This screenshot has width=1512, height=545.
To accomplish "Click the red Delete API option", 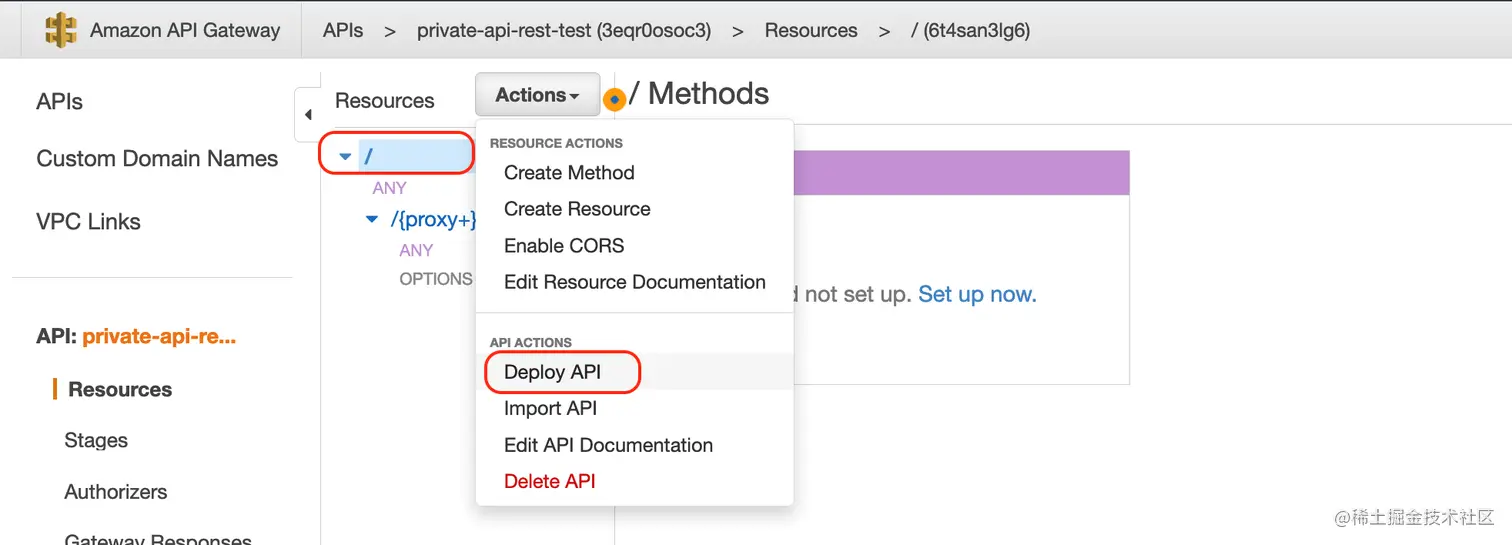I will point(549,481).
